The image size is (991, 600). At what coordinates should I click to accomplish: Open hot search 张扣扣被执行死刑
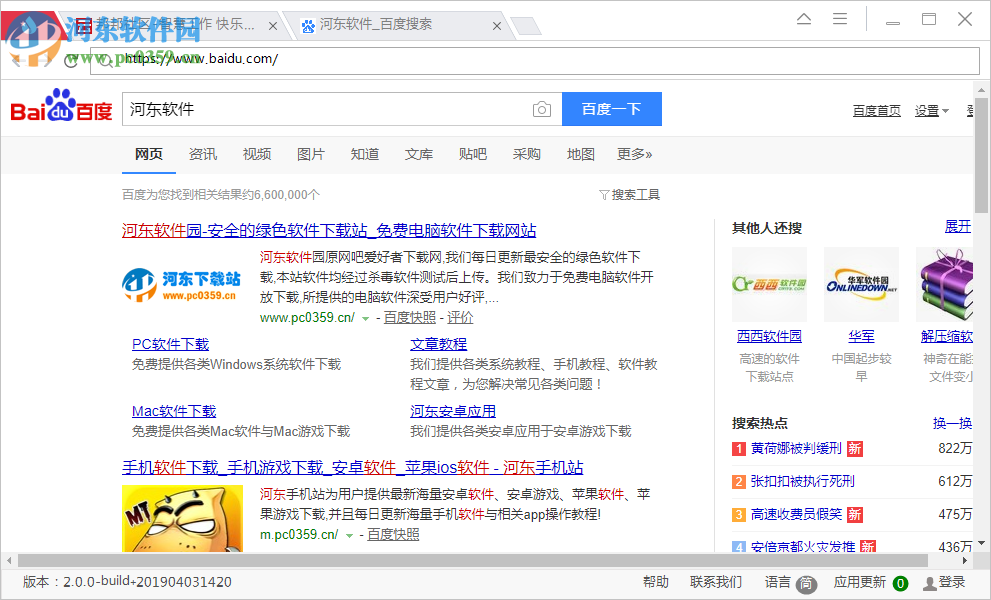(x=803, y=481)
